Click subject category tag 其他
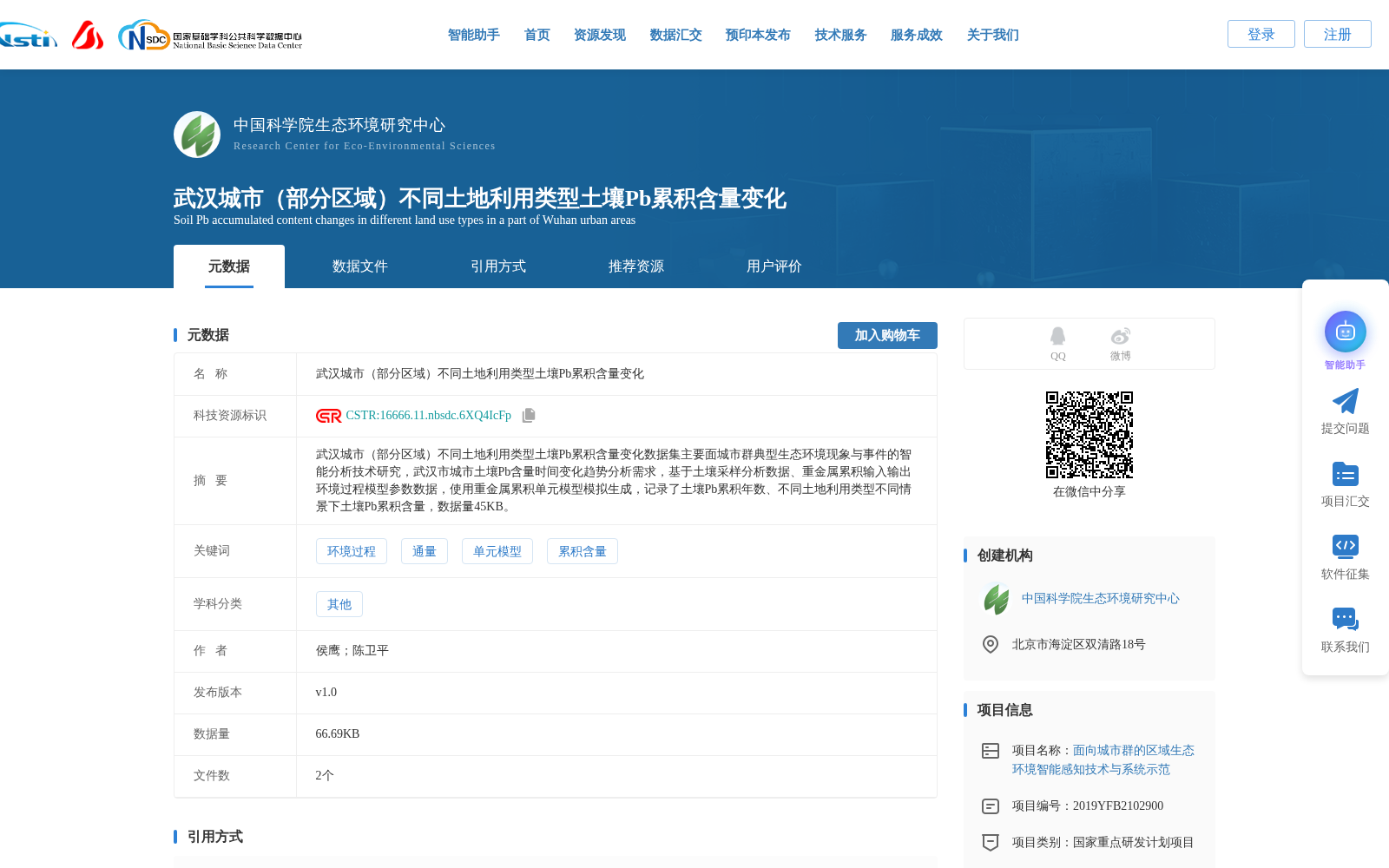This screenshot has width=1389, height=868. point(339,604)
